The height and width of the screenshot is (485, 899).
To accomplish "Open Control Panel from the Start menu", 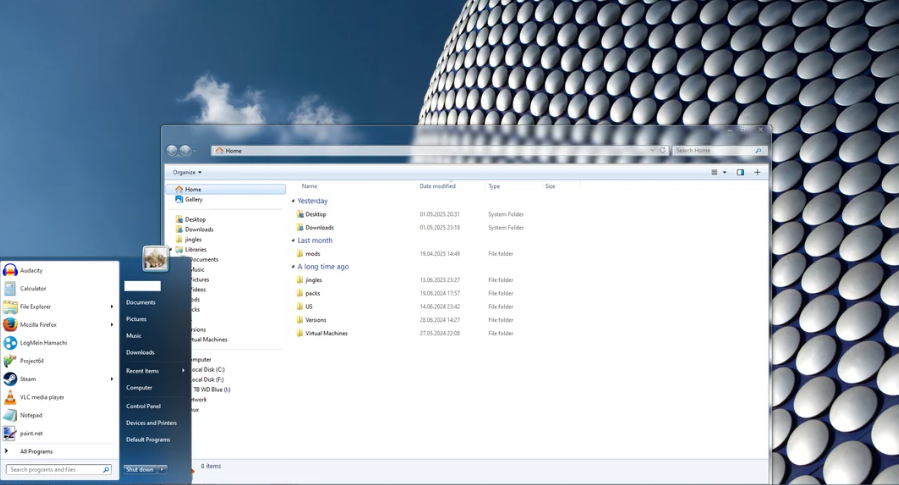I will click(143, 406).
